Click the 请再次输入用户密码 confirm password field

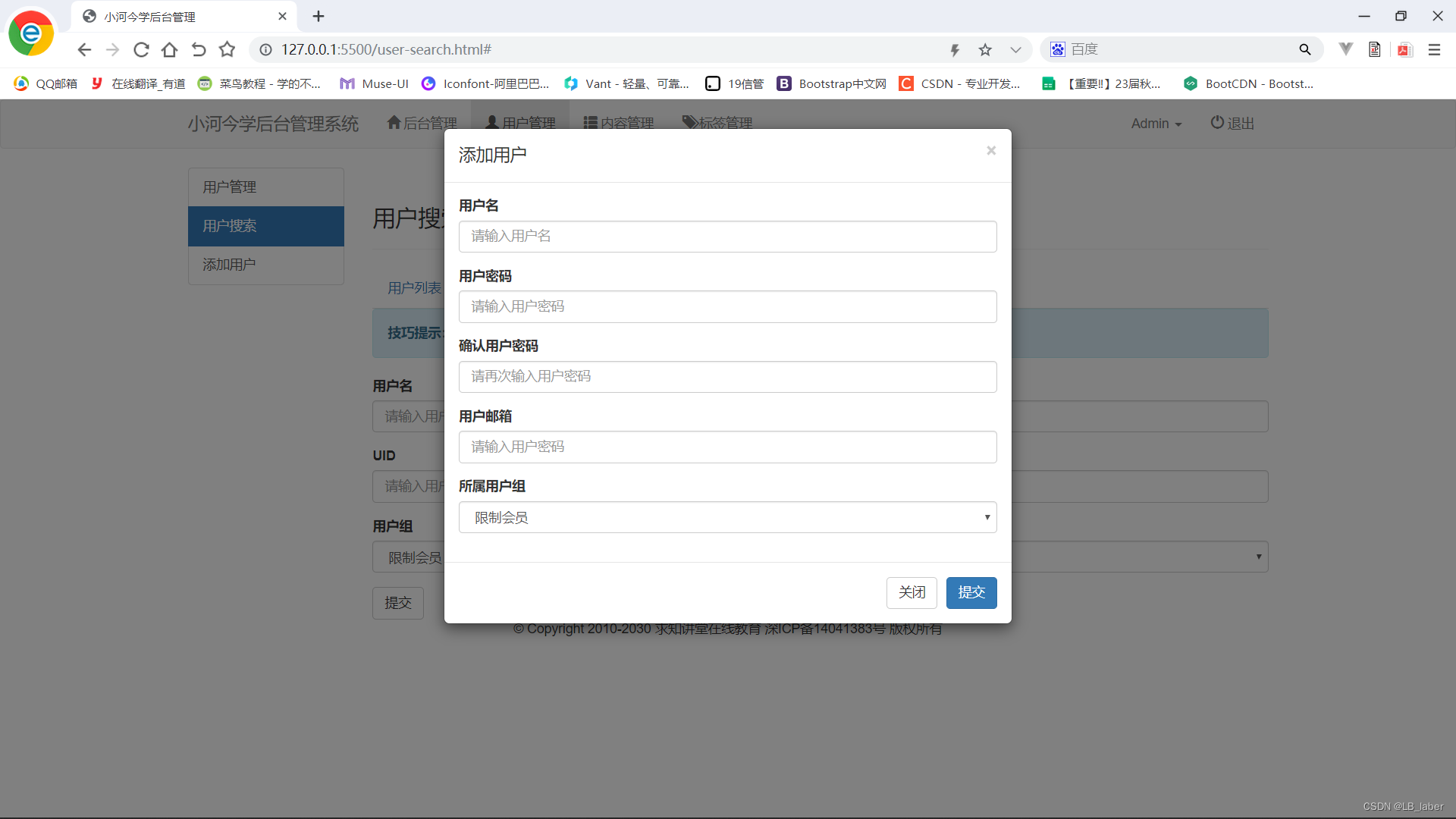(727, 377)
